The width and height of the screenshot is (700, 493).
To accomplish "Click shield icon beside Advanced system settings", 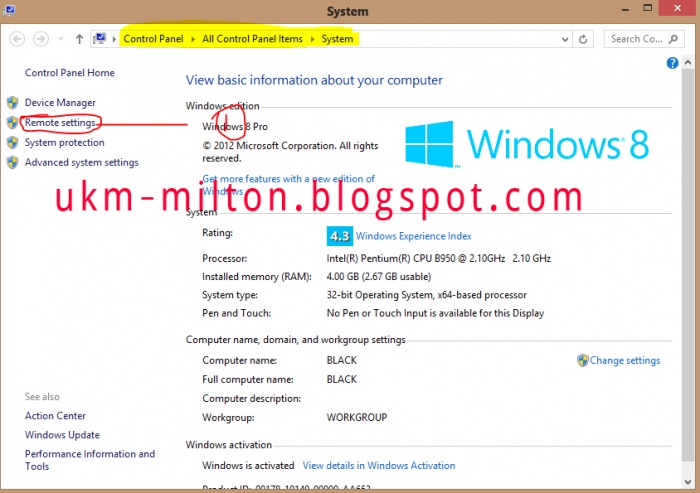I will click(x=12, y=163).
